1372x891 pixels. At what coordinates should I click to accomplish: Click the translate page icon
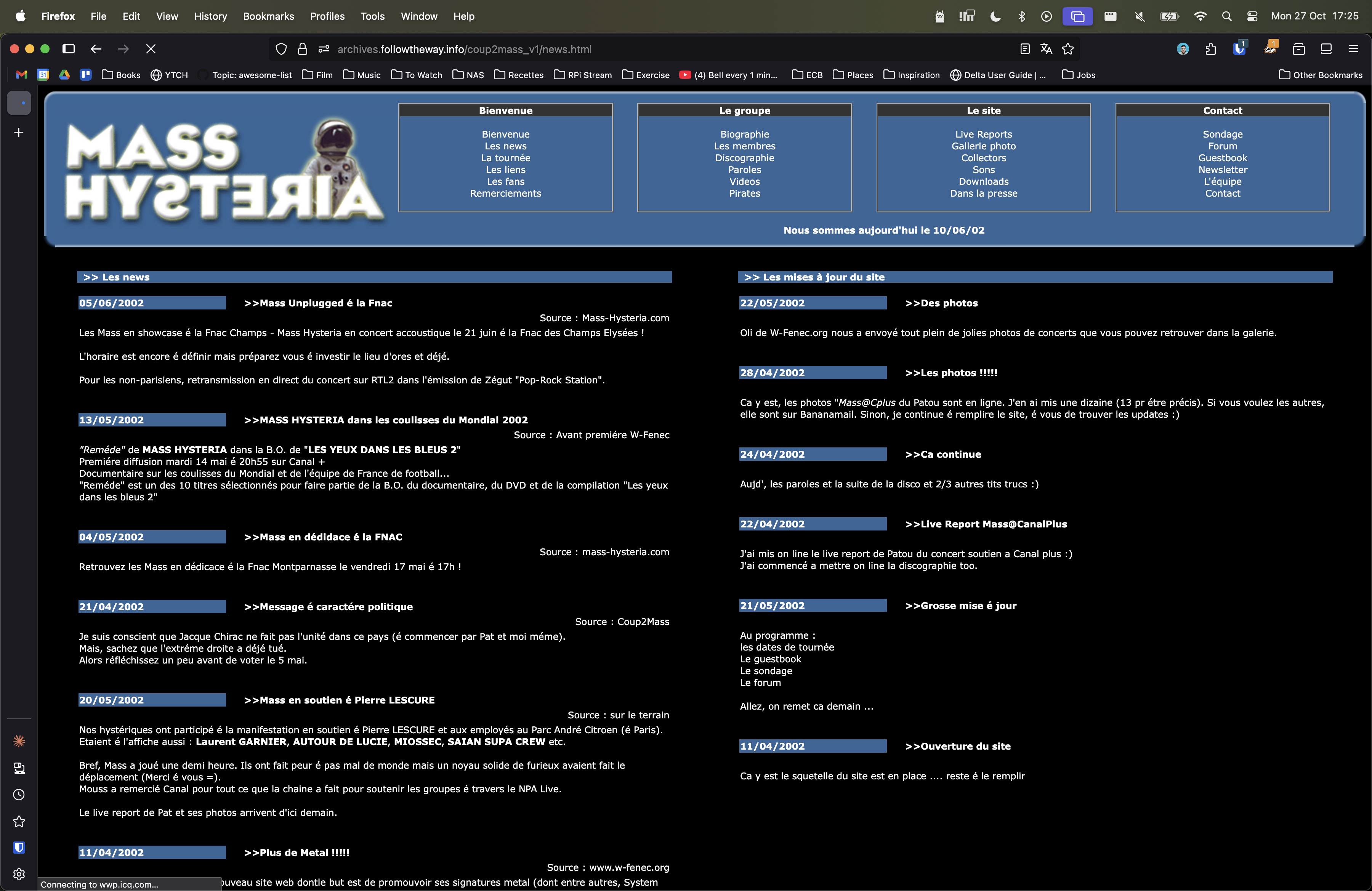[1046, 49]
